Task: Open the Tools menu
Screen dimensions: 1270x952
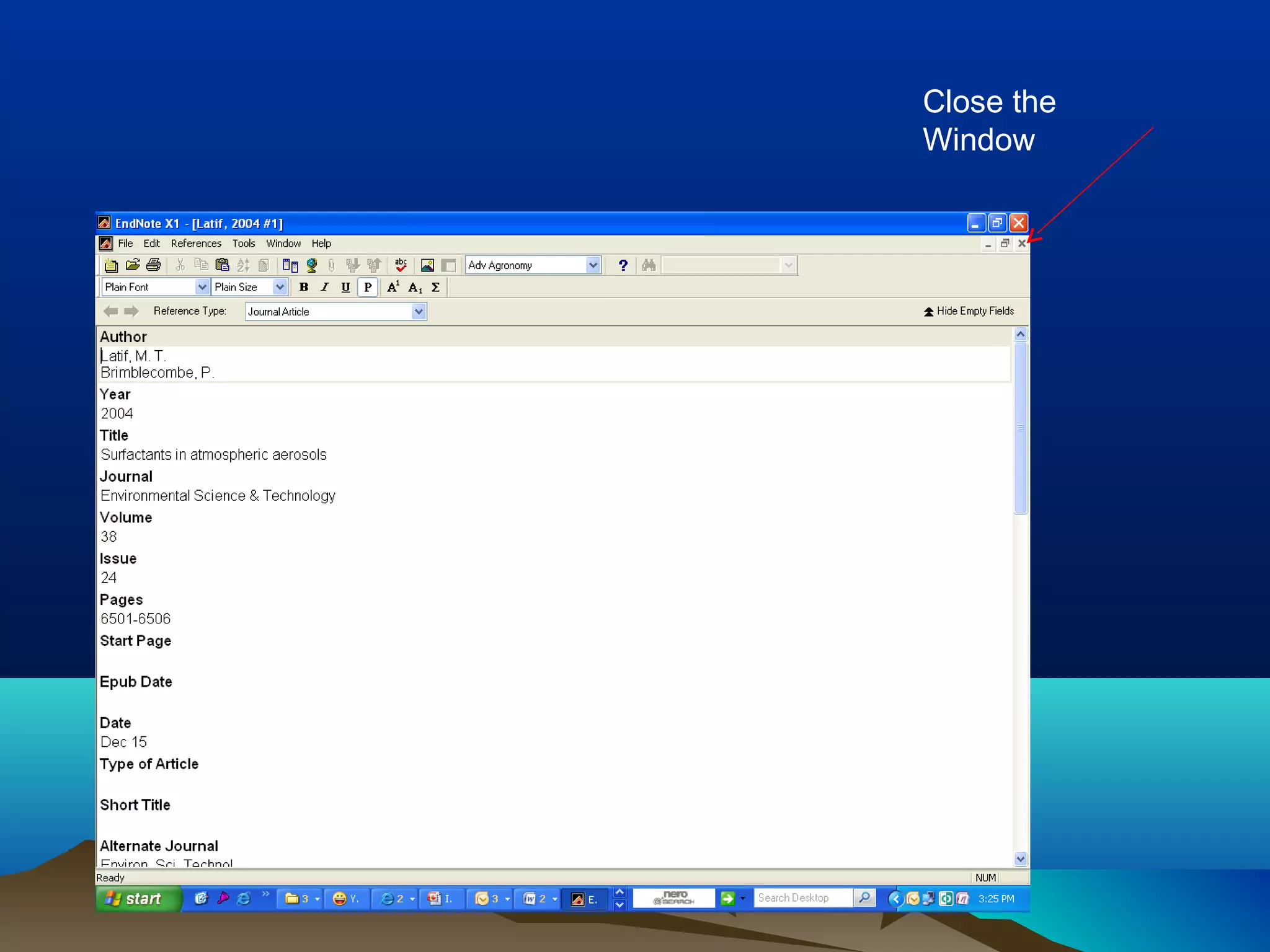Action: (x=244, y=244)
